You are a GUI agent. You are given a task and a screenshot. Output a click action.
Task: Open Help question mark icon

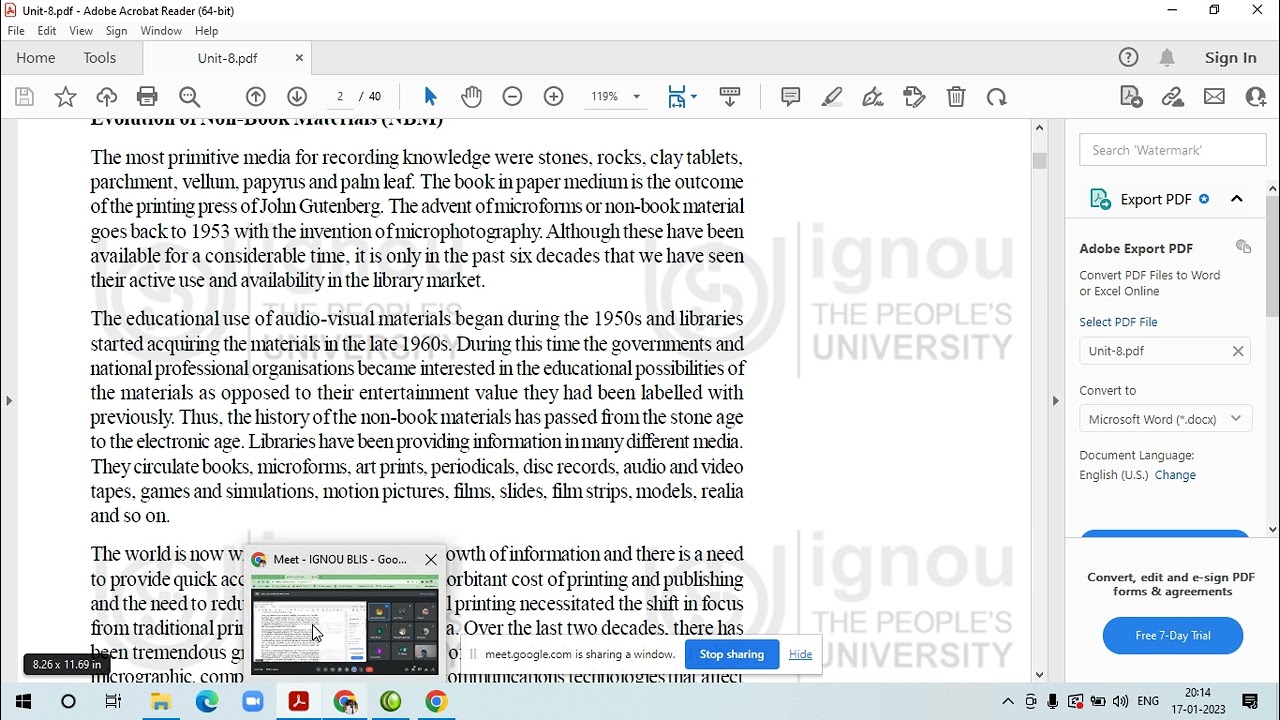[1128, 58]
